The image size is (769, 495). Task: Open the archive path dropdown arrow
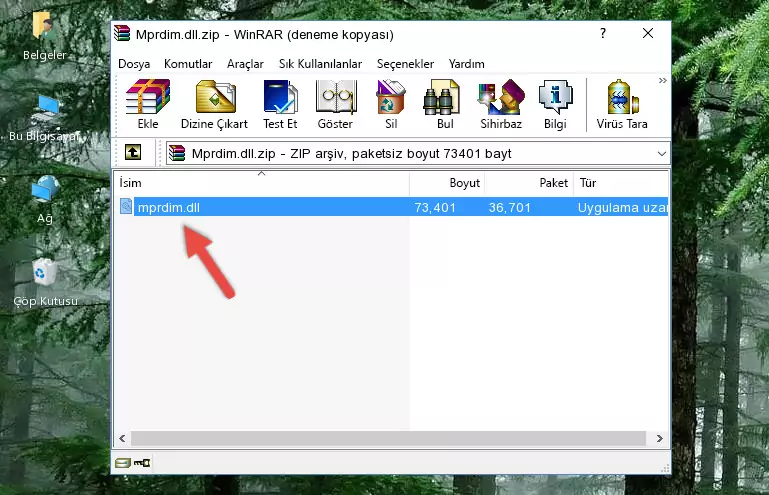662,154
